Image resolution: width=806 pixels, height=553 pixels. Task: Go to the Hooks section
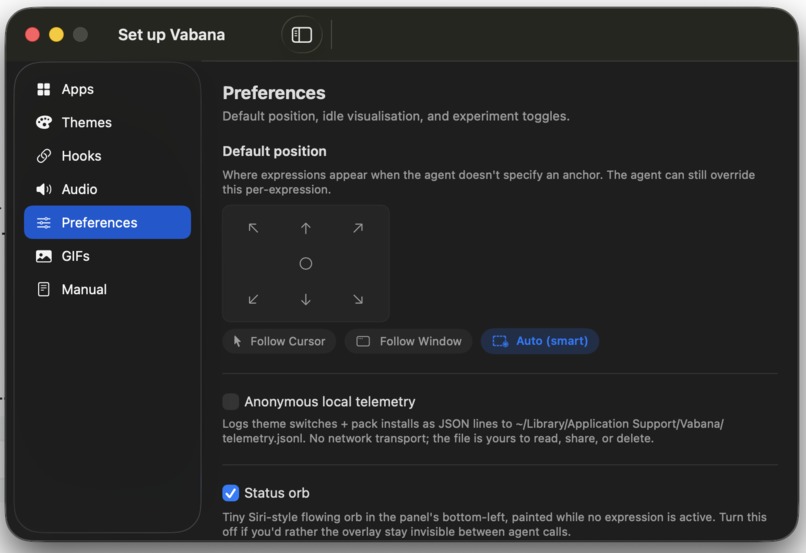tap(107, 156)
